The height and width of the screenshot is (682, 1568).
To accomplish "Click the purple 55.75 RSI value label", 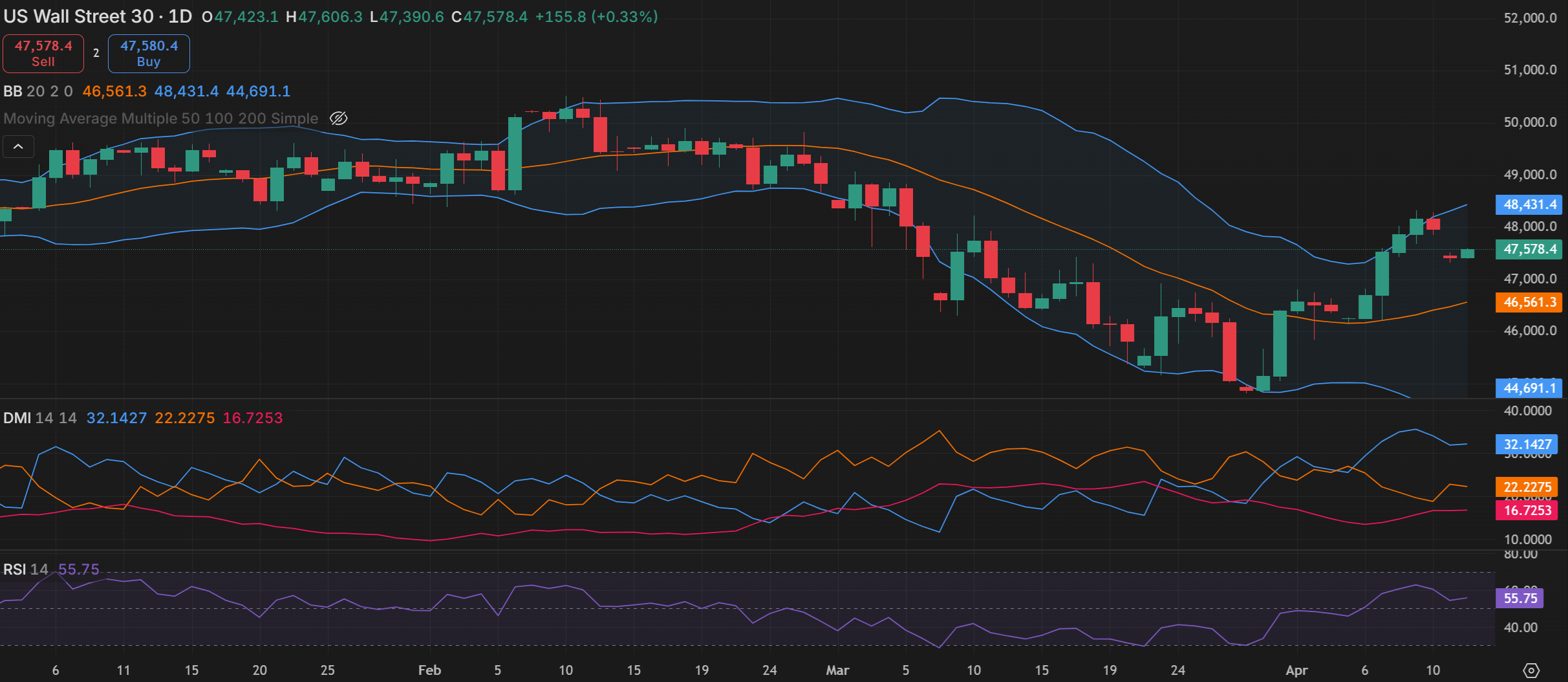I will [1520, 598].
